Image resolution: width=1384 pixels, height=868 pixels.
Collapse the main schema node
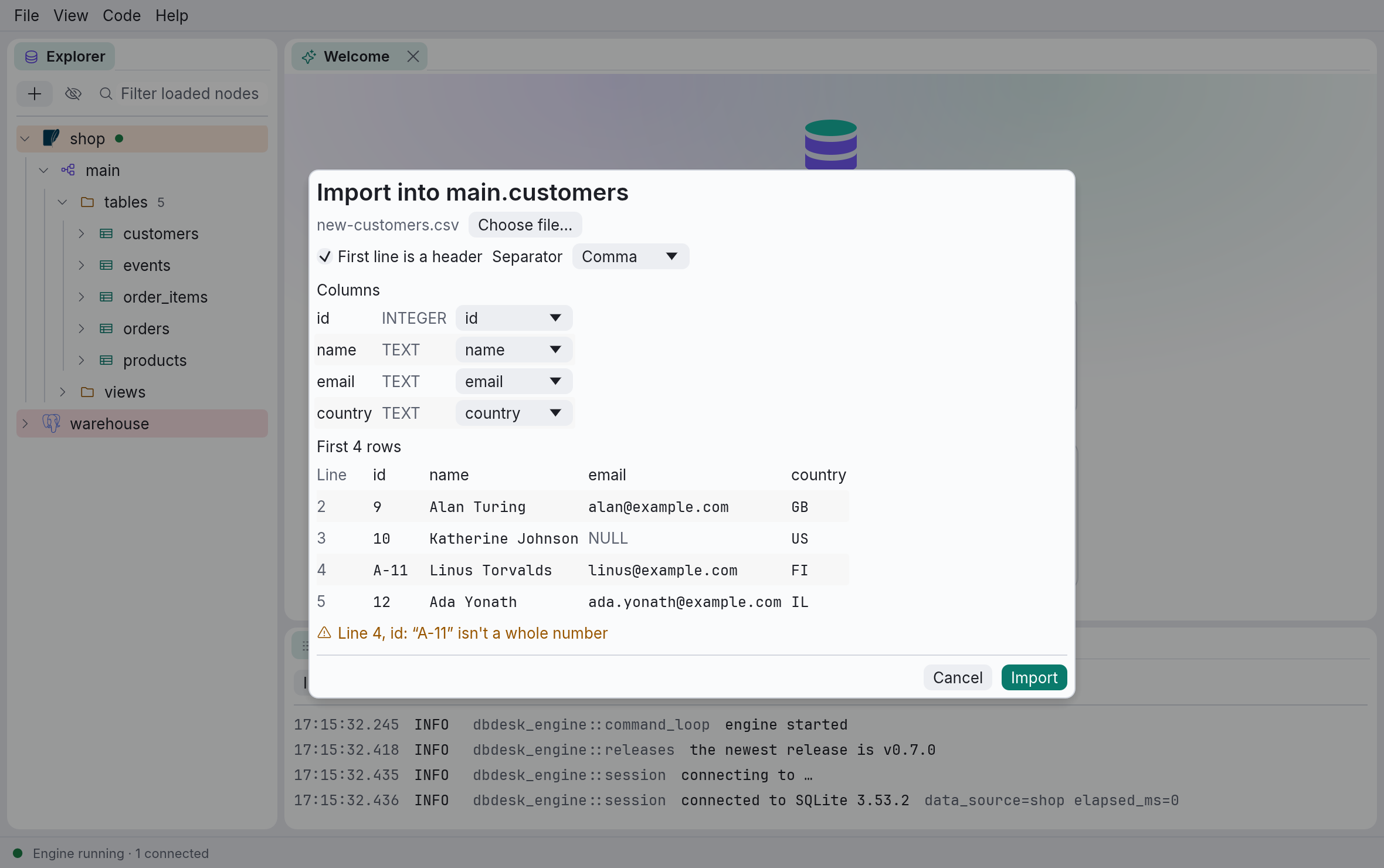[x=43, y=170]
